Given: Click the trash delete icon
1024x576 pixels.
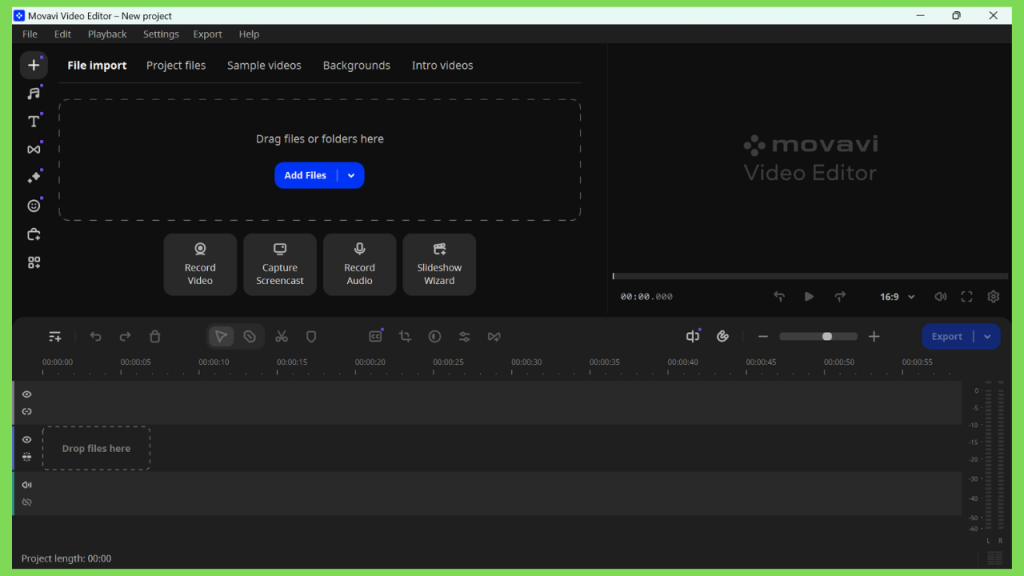Looking at the screenshot, I should pyautogui.click(x=155, y=337).
